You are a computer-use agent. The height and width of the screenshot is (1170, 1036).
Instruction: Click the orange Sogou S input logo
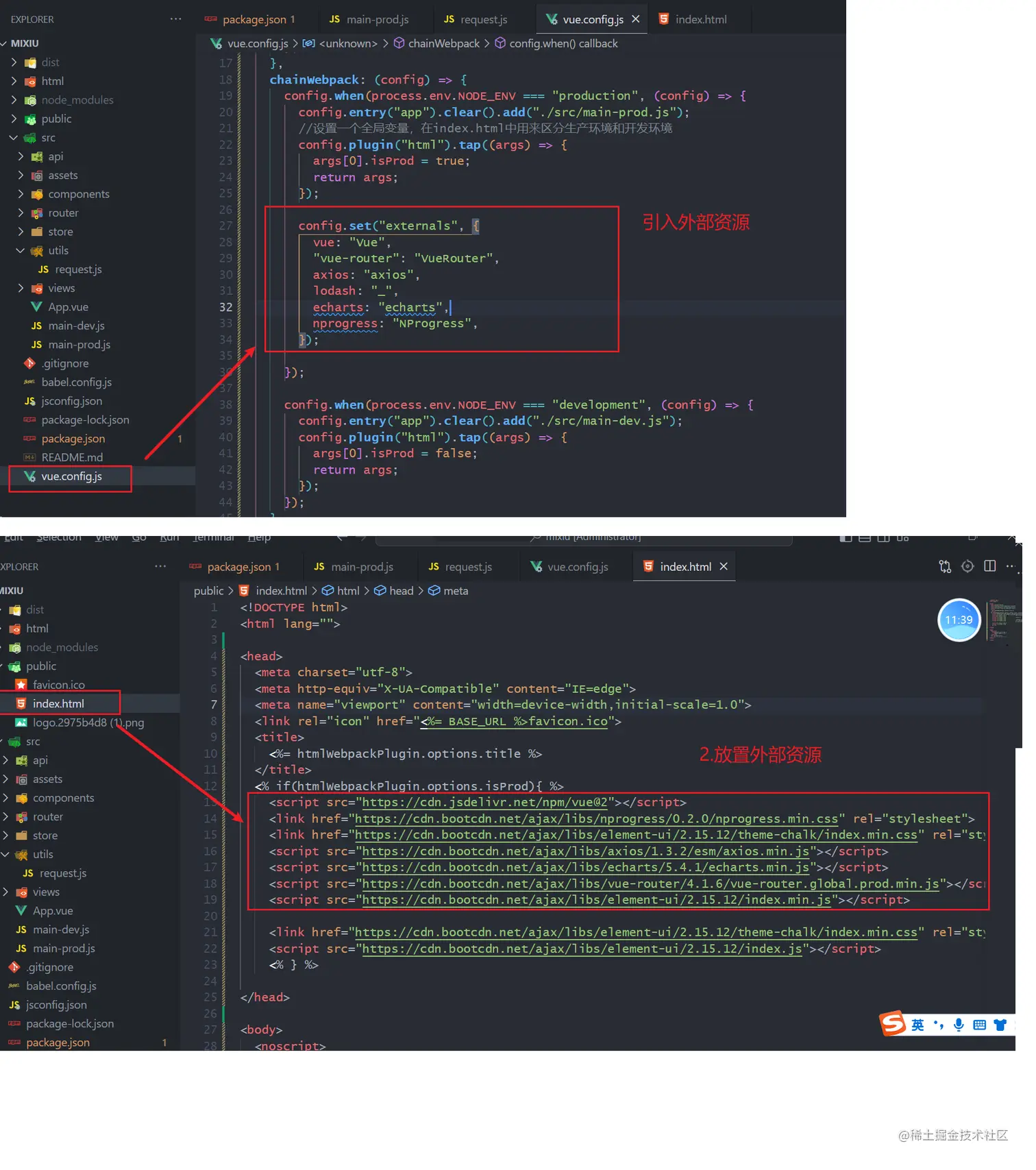click(x=893, y=1024)
